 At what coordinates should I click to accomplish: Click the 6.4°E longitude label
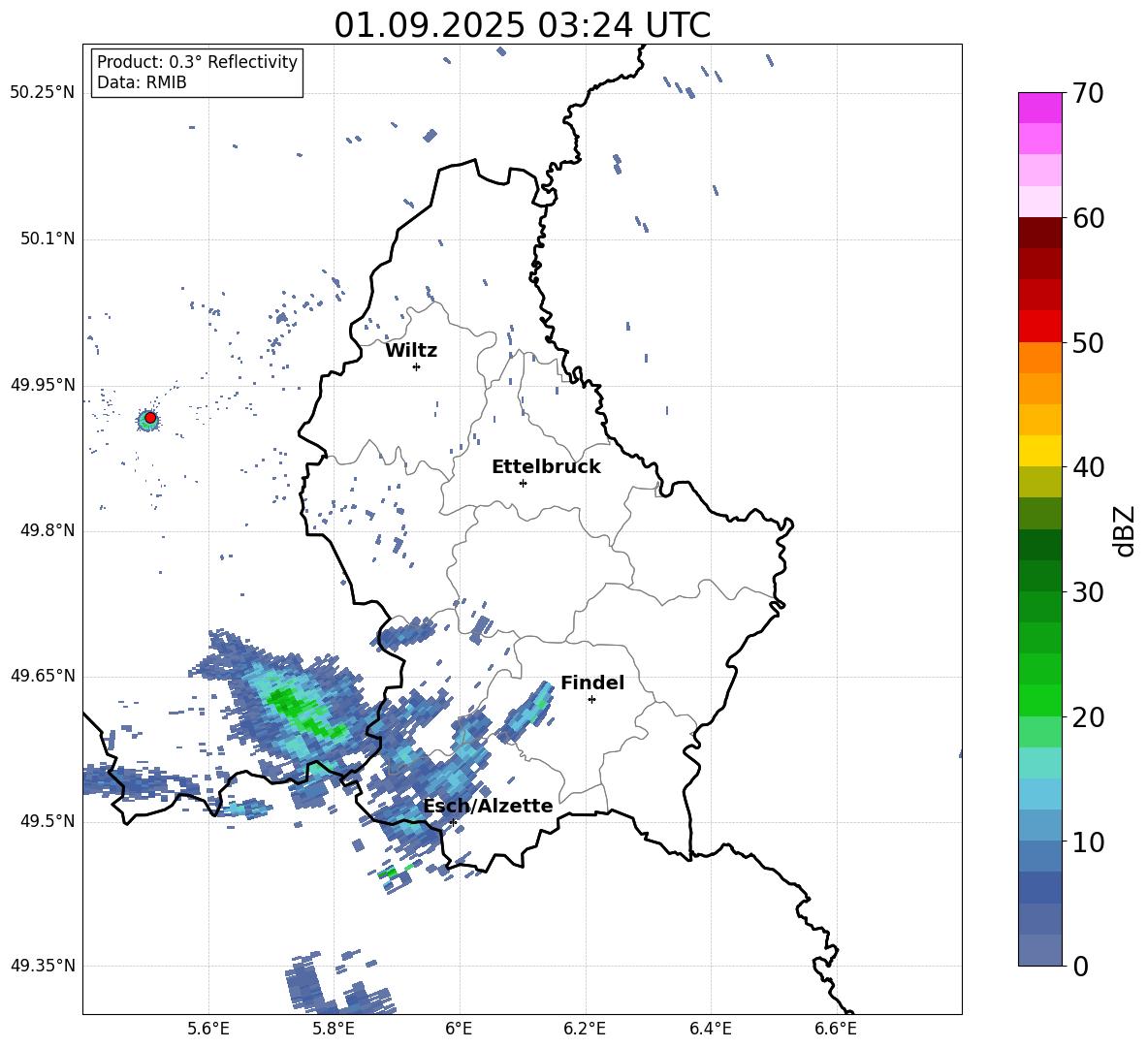pyautogui.click(x=711, y=1029)
